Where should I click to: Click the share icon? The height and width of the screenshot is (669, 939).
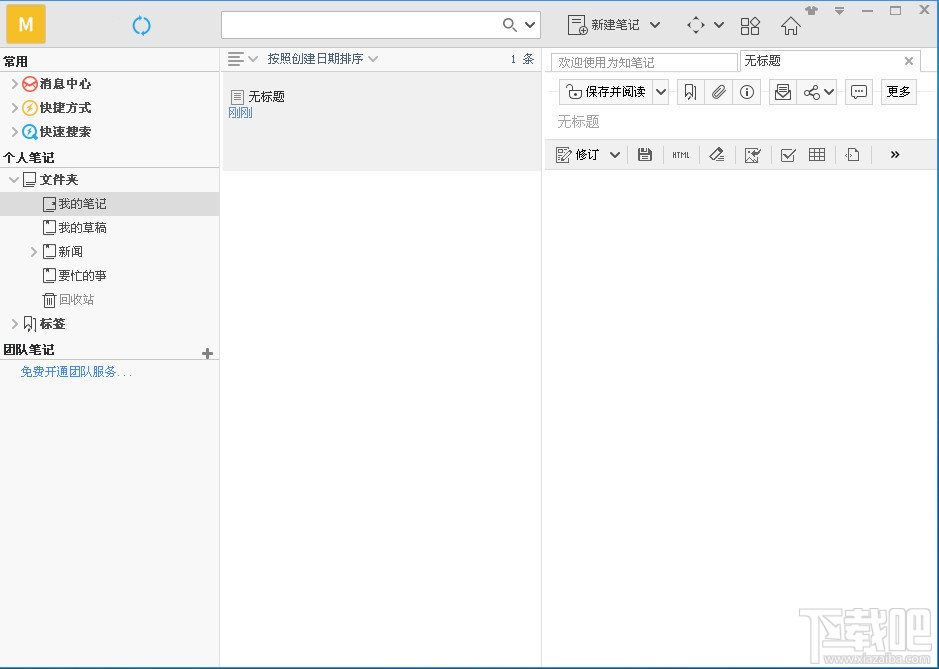coord(811,92)
